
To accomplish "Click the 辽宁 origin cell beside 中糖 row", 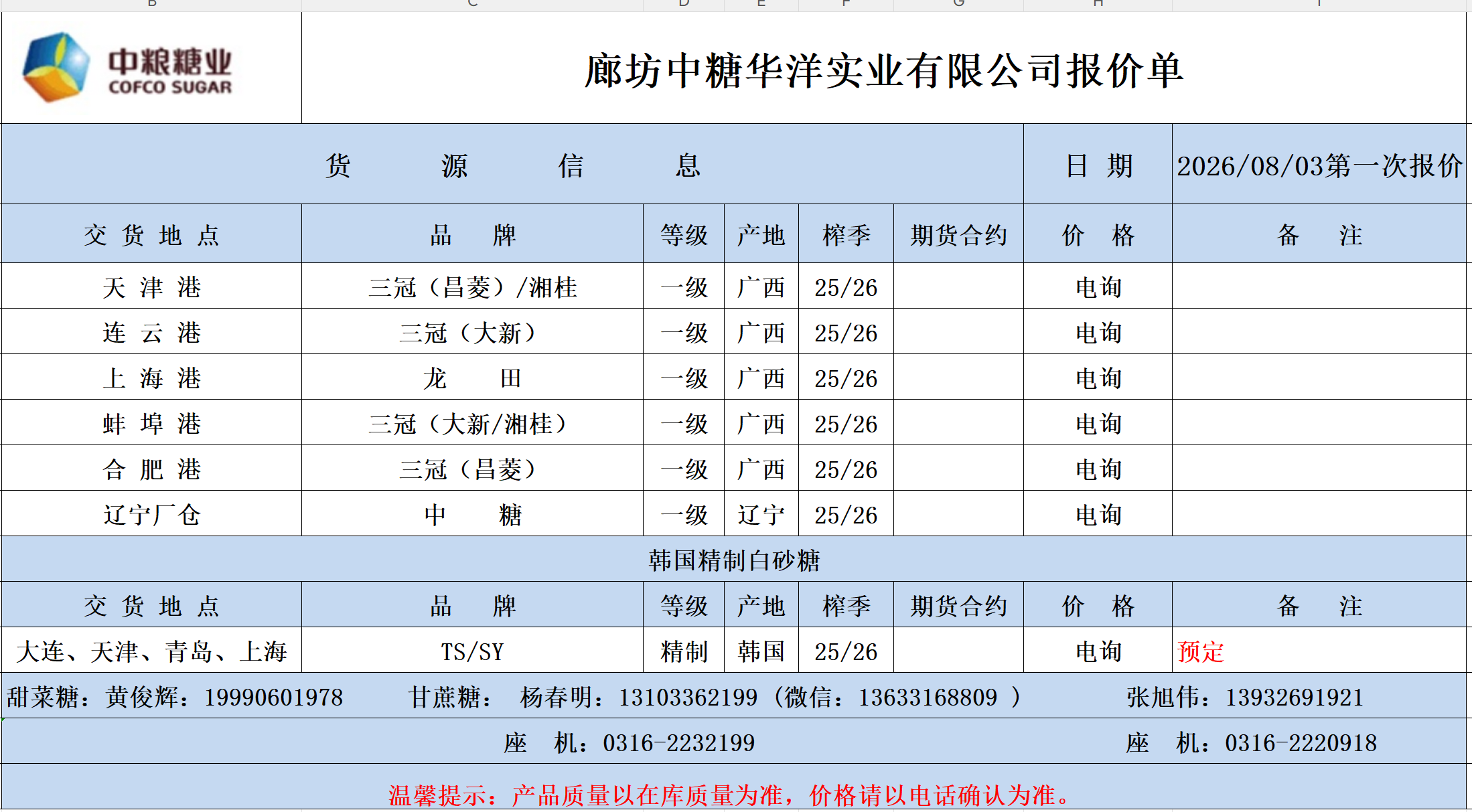I will [761, 514].
